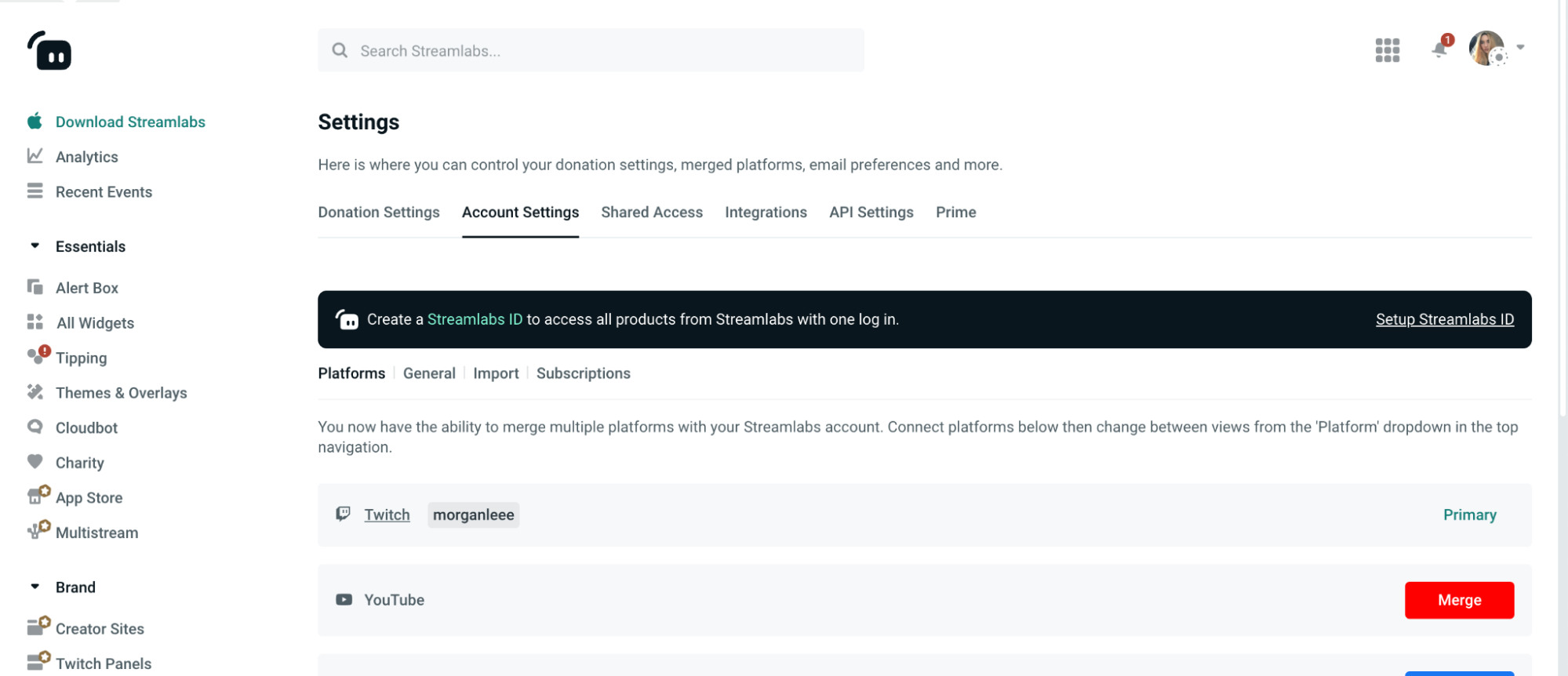Click the YouTube platform label

(x=394, y=600)
